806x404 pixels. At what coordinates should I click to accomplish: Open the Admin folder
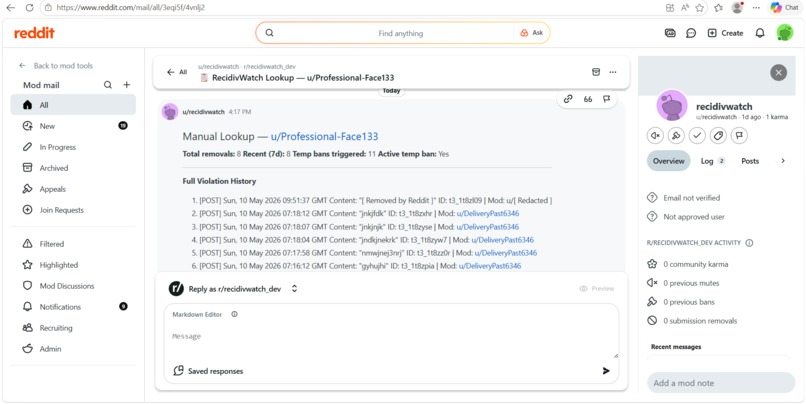[73, 348]
